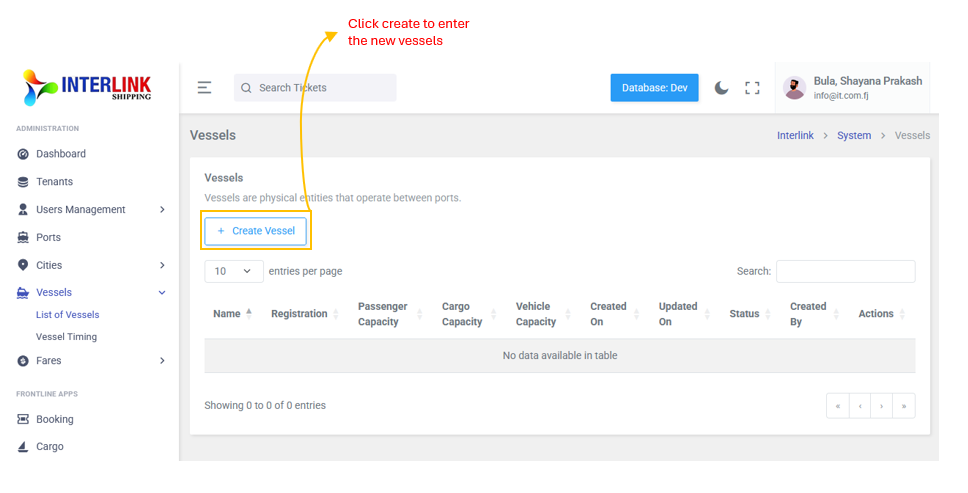
Task: Click the Interlink Shipping logo
Action: (87, 87)
